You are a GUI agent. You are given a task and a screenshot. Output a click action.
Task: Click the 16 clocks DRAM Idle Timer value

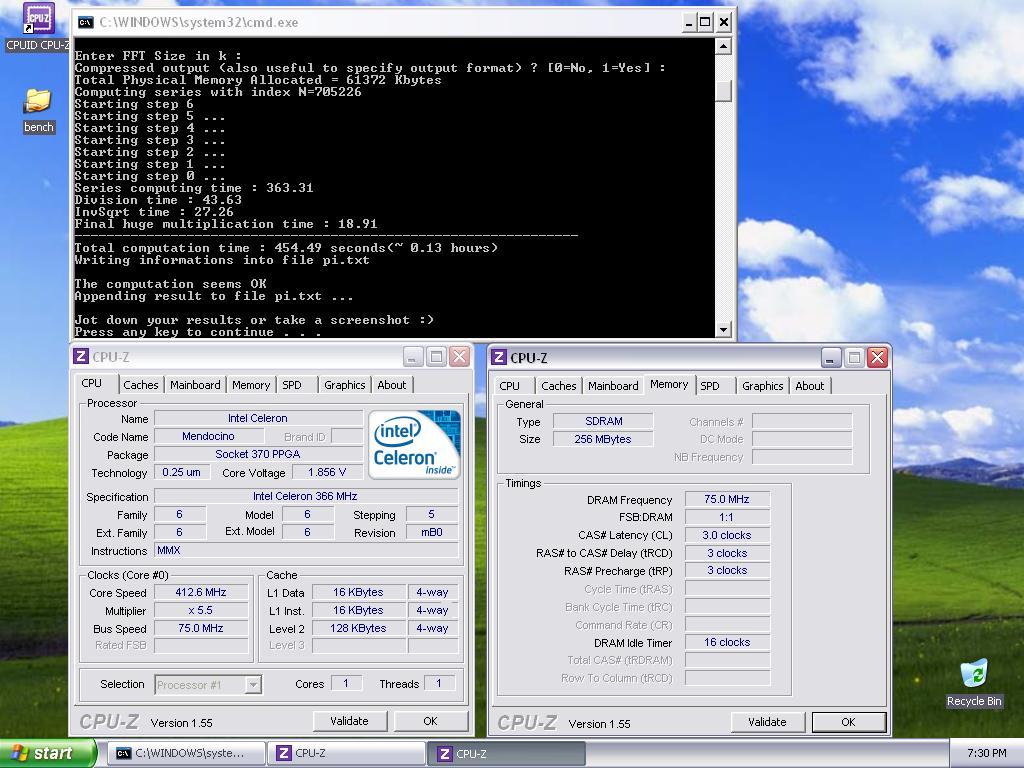click(727, 642)
